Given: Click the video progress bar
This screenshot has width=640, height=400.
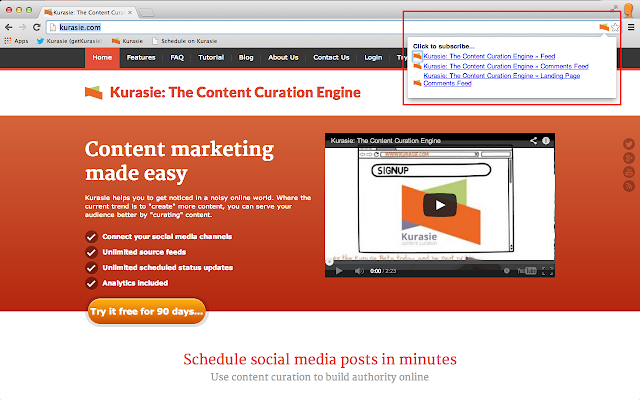Looking at the screenshot, I should (x=440, y=262).
